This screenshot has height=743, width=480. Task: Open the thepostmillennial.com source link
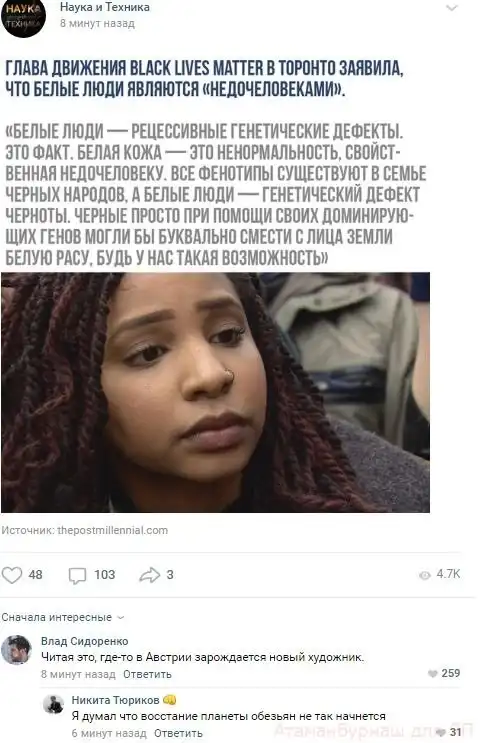click(112, 530)
